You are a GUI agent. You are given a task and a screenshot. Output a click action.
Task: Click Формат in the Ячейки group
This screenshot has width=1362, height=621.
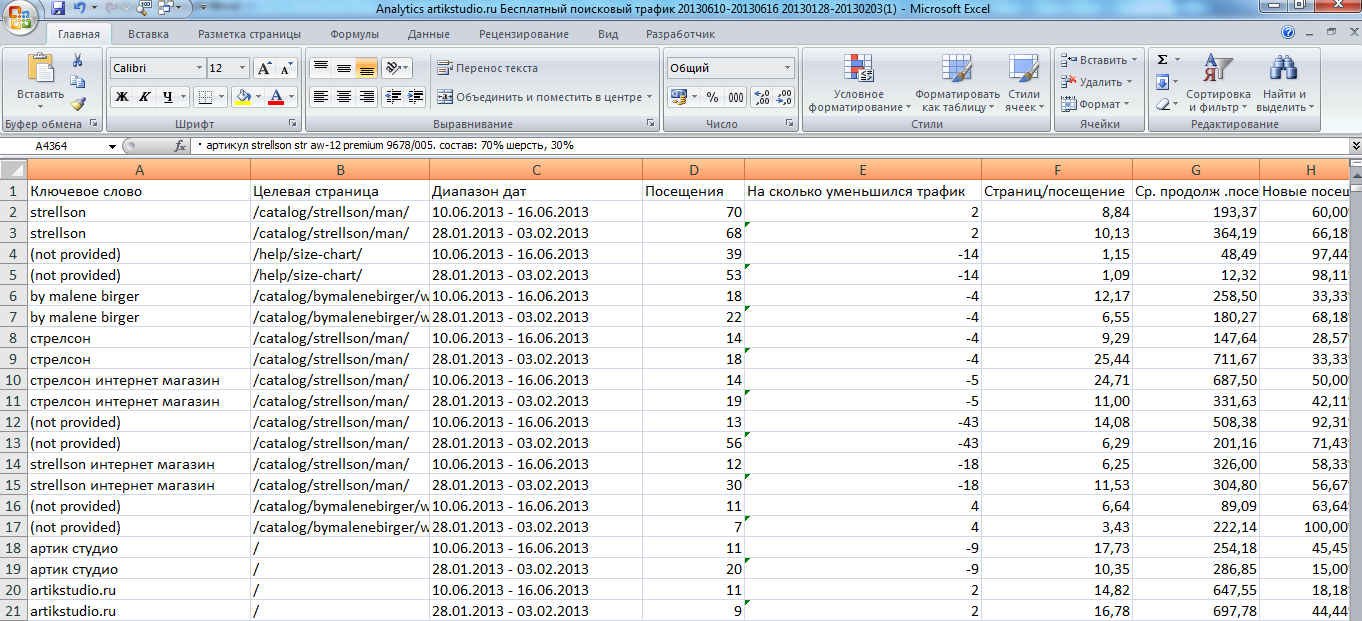coord(1095,104)
